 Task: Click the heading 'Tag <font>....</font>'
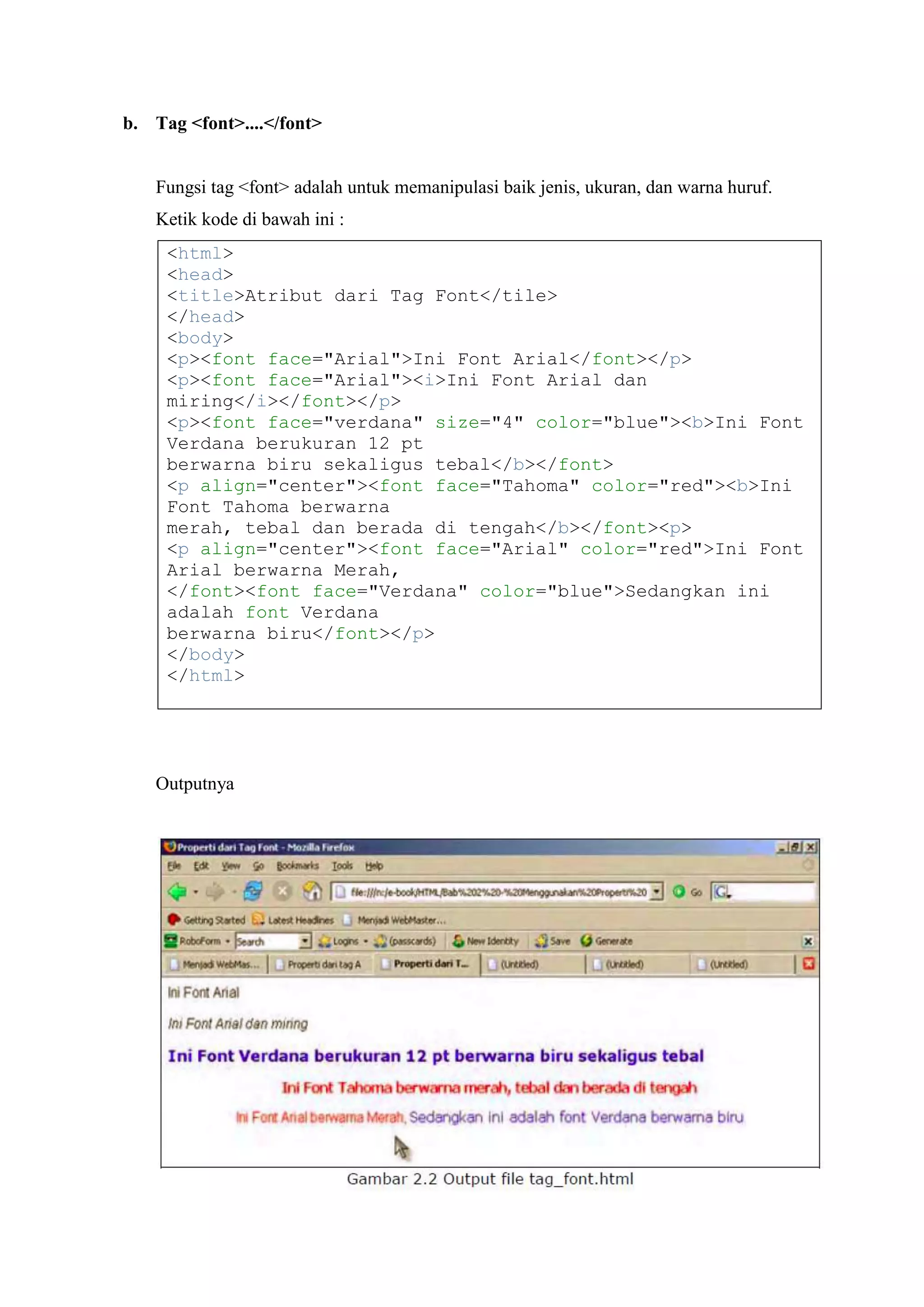239,123
